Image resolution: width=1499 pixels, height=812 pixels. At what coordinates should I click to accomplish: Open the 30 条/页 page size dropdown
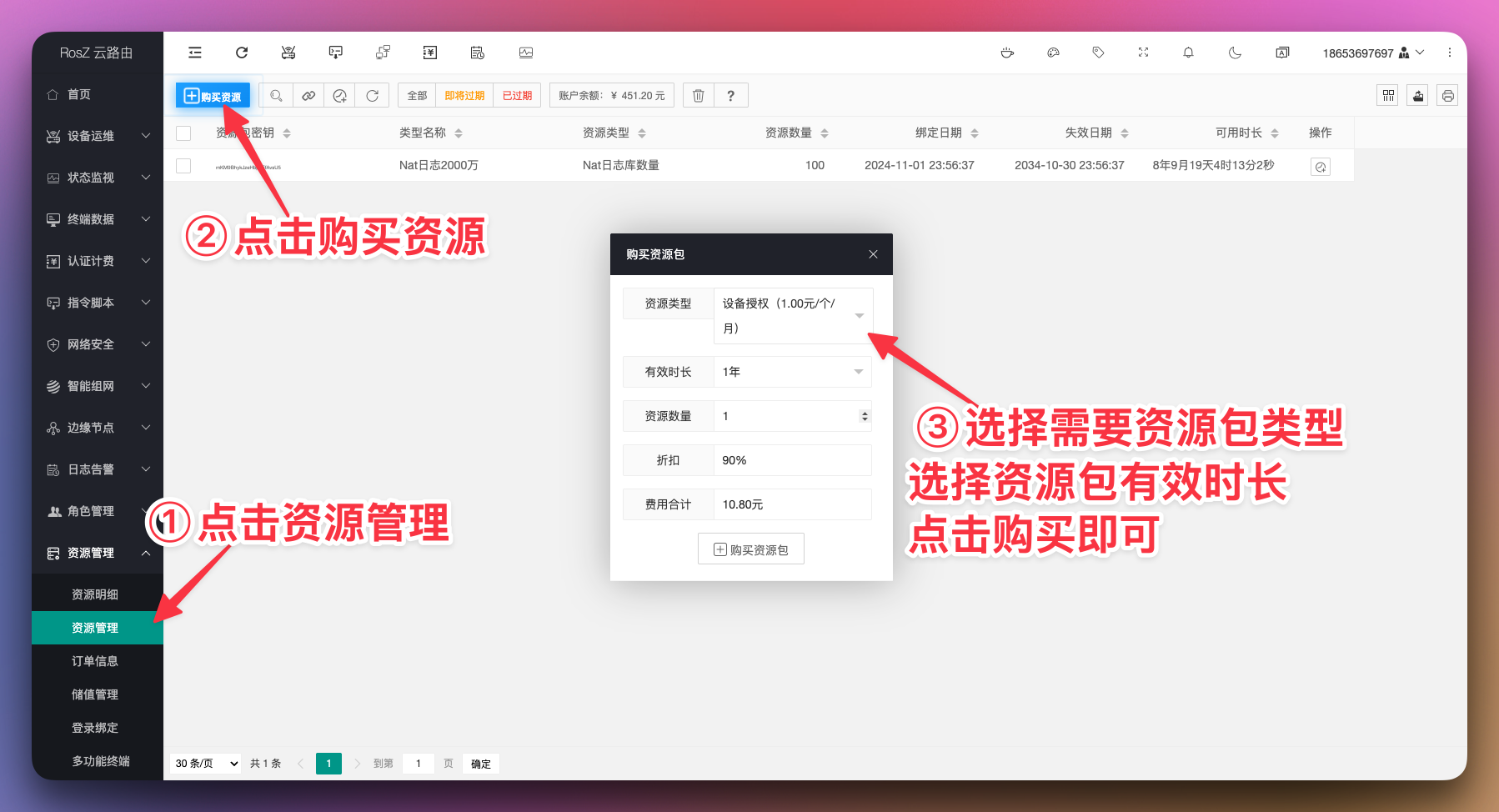[x=206, y=764]
